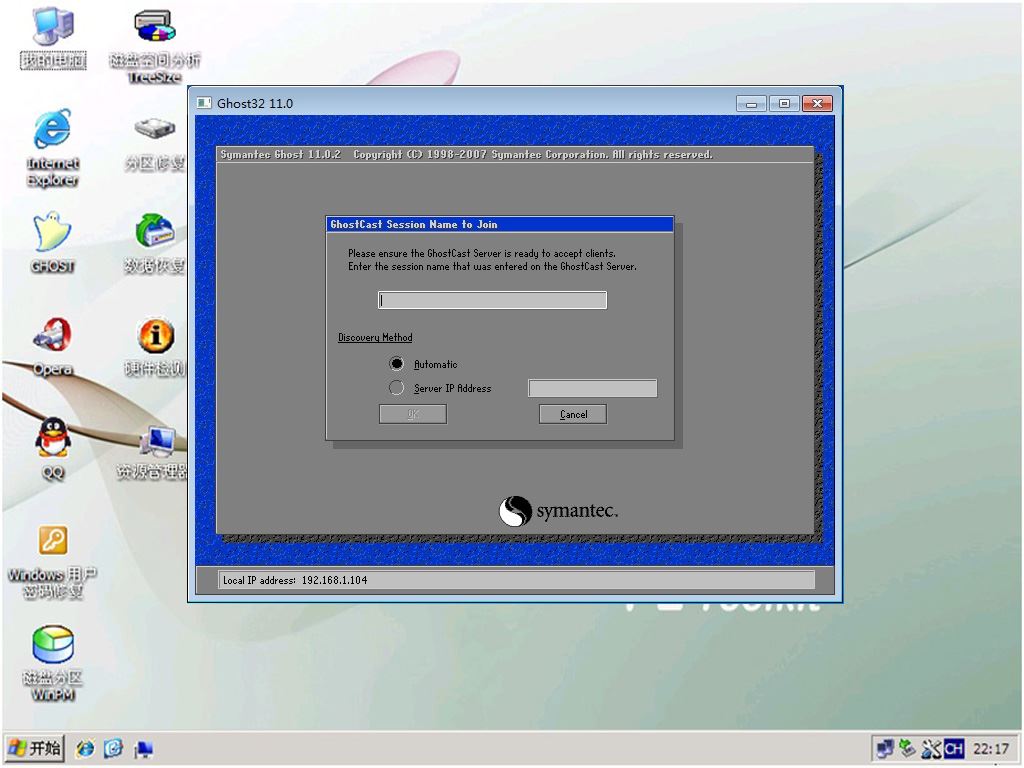This screenshot has height=768, width=1024.
Task: Click the CH language indicator in tray
Action: click(953, 748)
